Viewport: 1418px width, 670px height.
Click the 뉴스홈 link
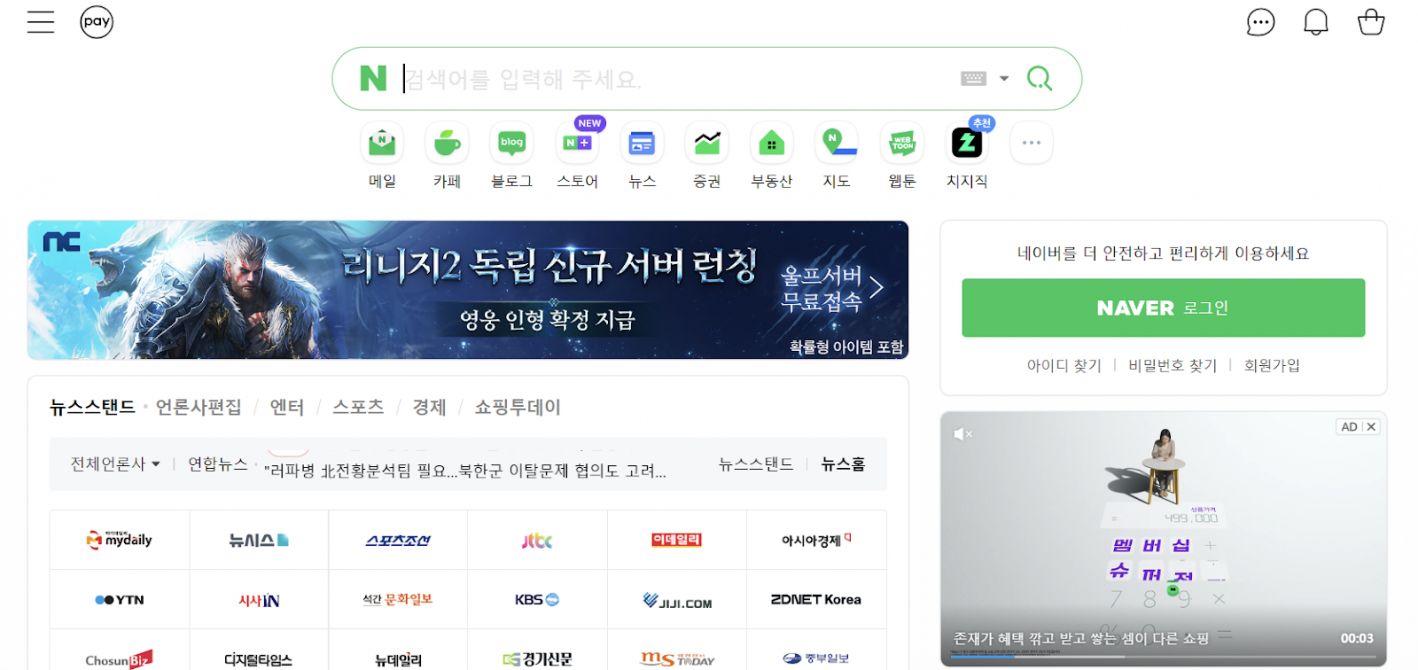[843, 464]
